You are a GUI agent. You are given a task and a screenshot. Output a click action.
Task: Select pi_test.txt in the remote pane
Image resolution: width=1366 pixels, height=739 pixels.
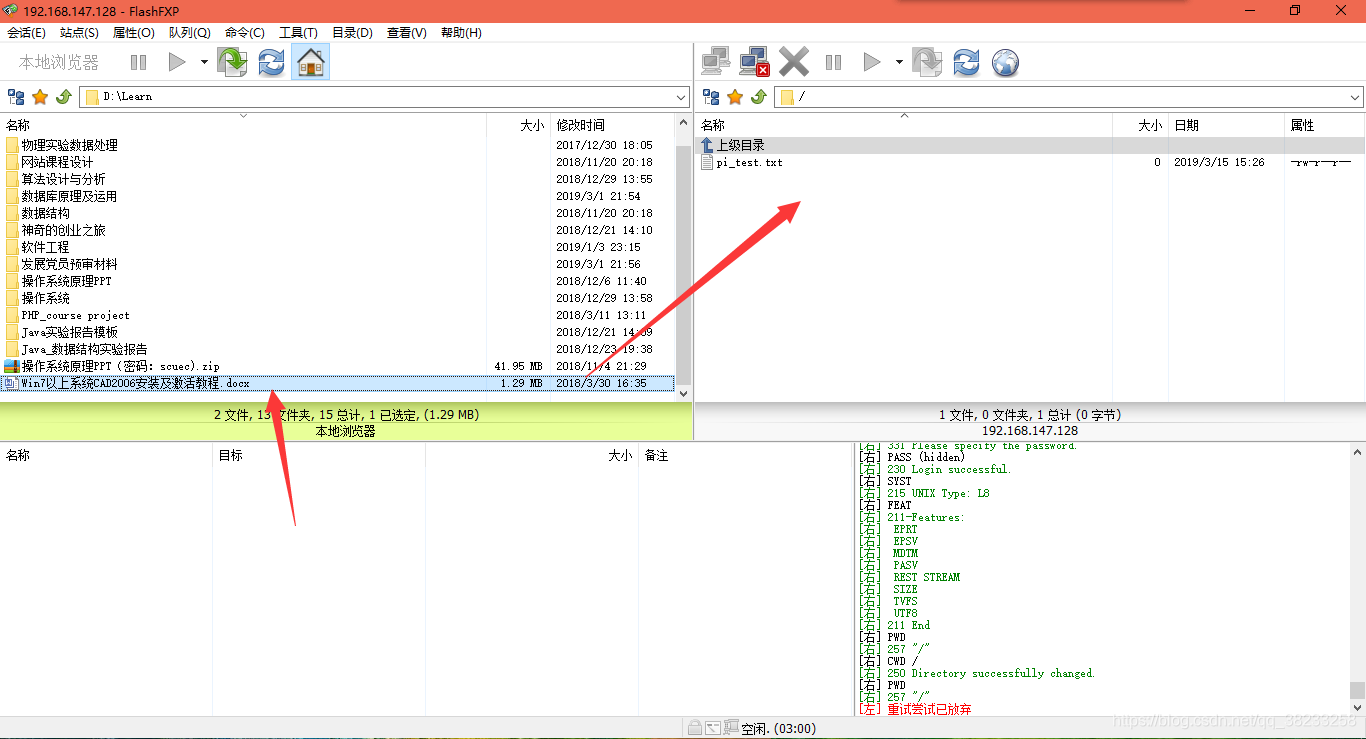749,162
